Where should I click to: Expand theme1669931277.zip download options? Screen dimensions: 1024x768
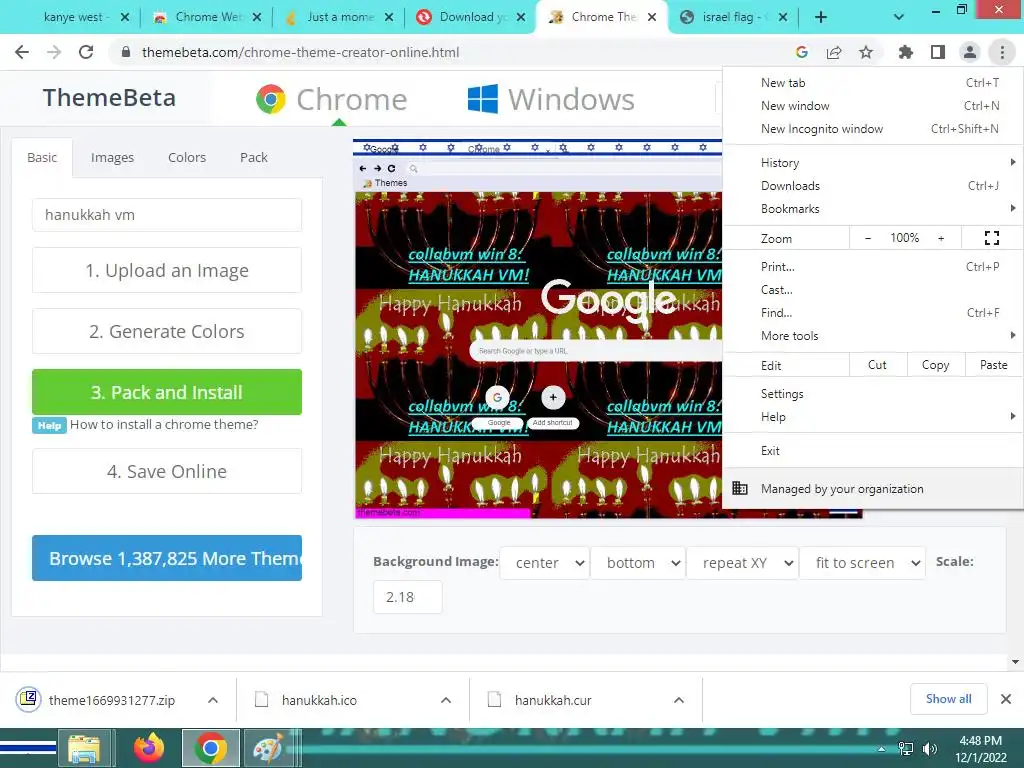(213, 700)
